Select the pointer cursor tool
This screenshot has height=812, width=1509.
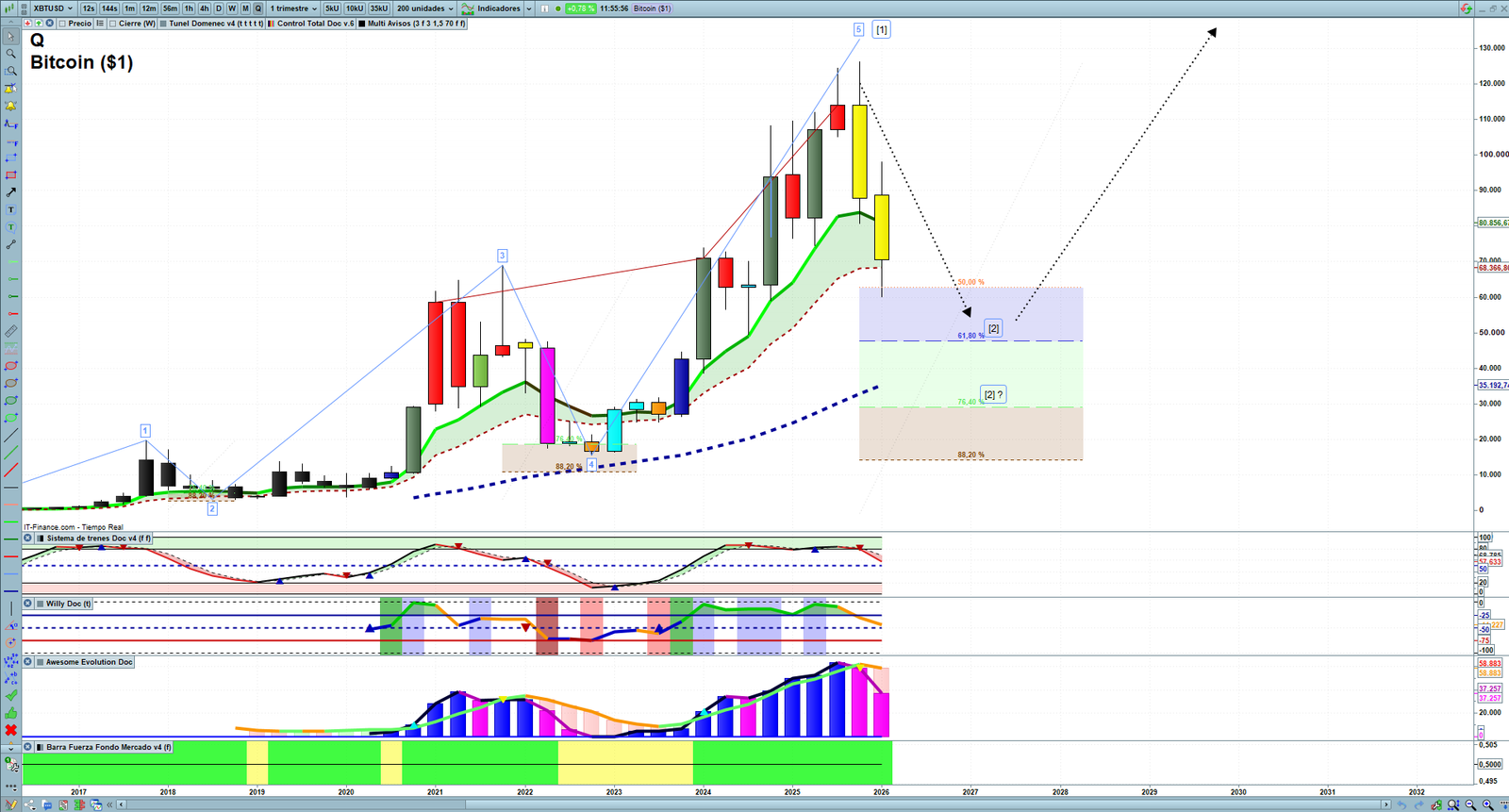coord(11,37)
